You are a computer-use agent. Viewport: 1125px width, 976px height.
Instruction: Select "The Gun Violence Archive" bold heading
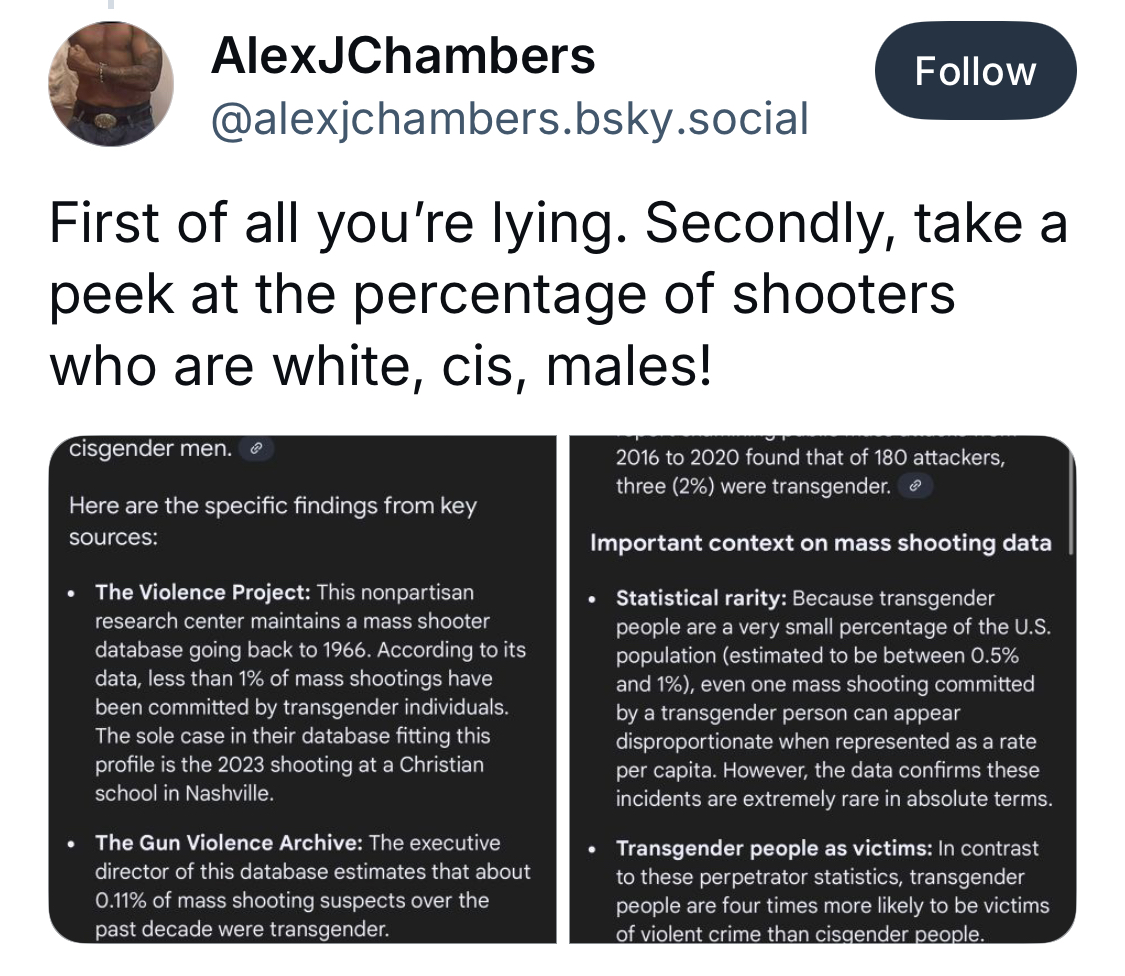(229, 843)
